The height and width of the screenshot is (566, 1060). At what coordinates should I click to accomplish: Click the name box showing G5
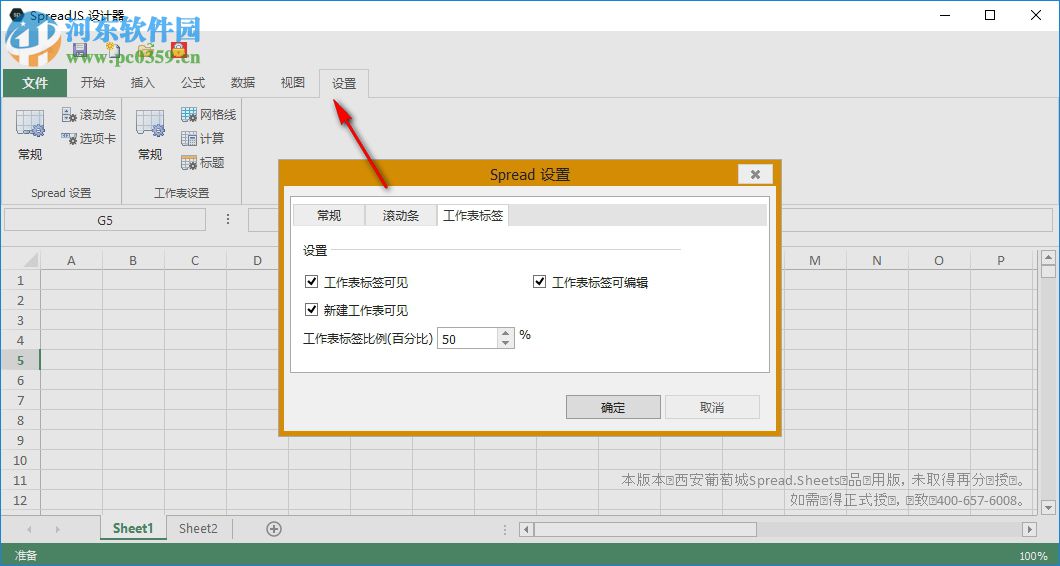click(105, 220)
